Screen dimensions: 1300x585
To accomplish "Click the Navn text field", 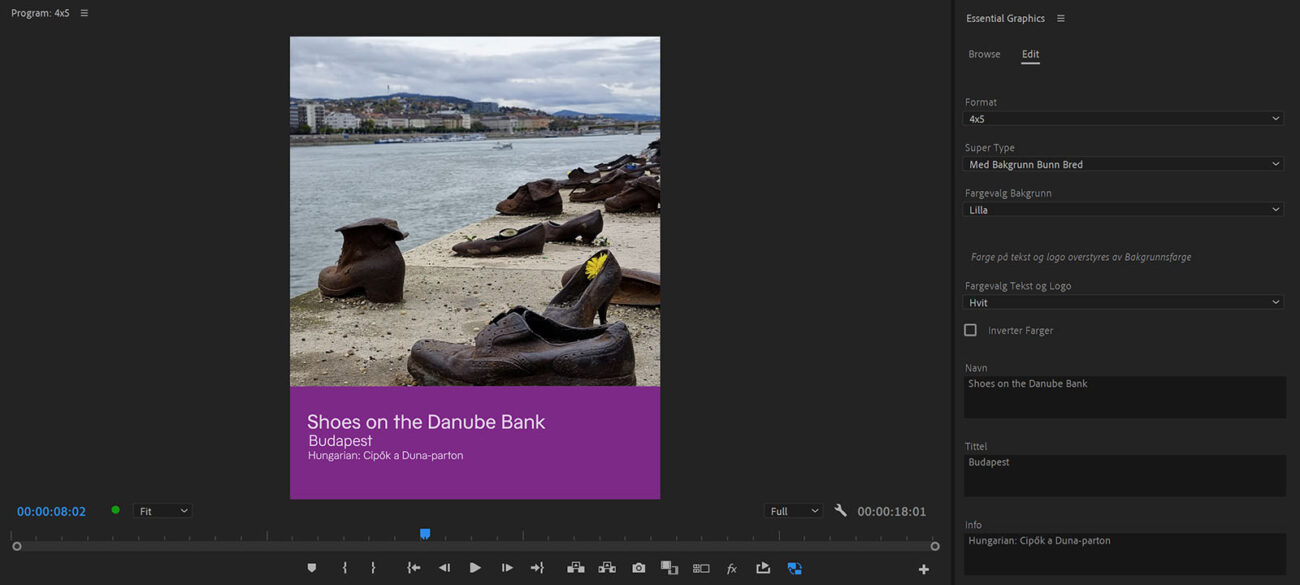I will point(1124,397).
